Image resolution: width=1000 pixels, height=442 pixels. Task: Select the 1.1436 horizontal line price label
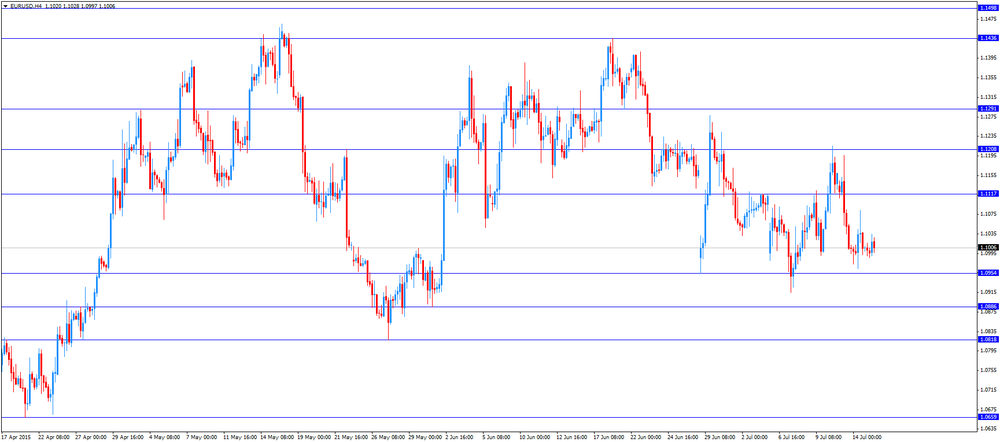tap(987, 38)
